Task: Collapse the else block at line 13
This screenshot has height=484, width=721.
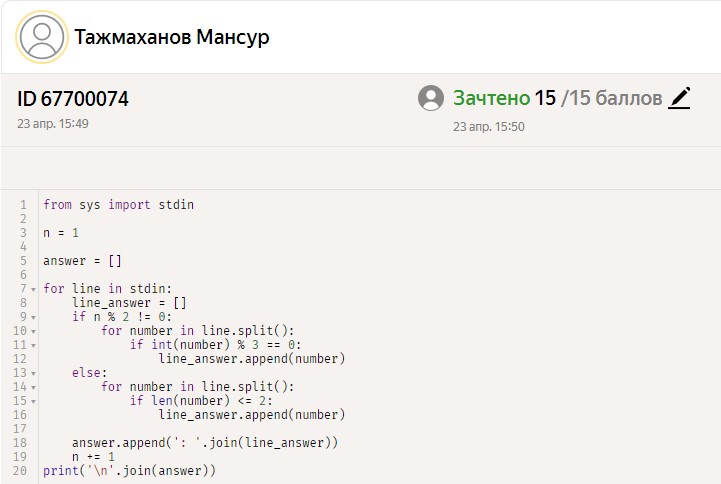Action: click(34, 373)
